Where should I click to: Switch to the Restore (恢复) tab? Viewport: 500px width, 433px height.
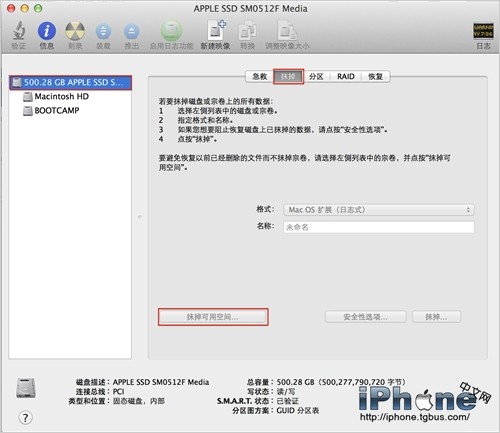pos(375,76)
